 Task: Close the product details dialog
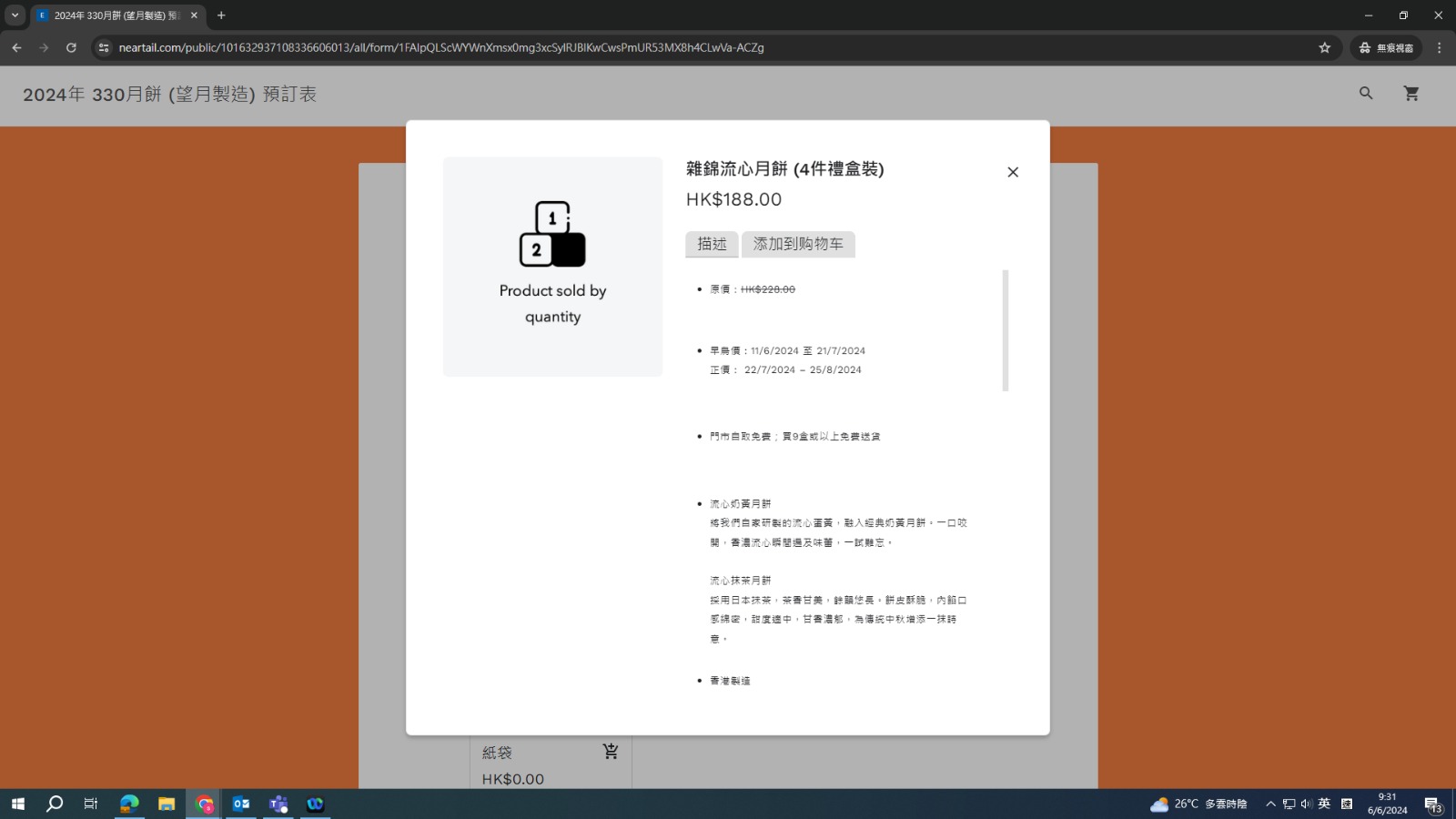tap(1013, 172)
